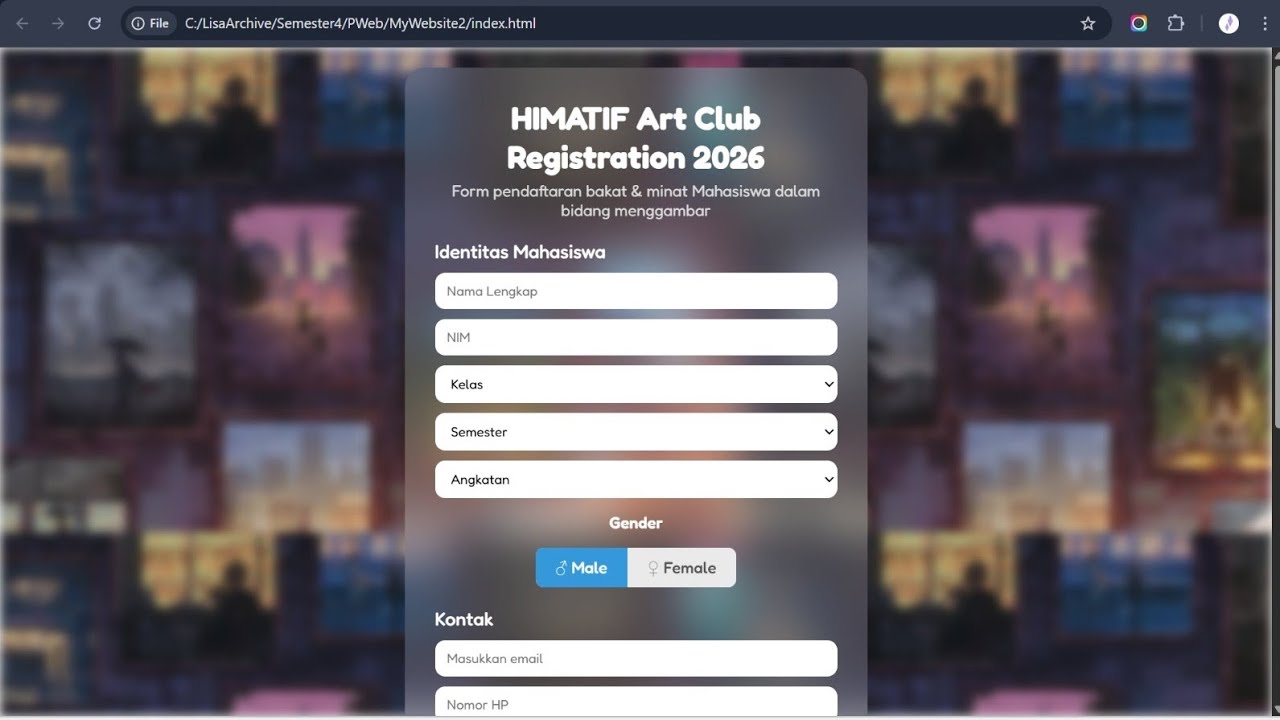
Task: Go forward to the next page
Action: 58,23
